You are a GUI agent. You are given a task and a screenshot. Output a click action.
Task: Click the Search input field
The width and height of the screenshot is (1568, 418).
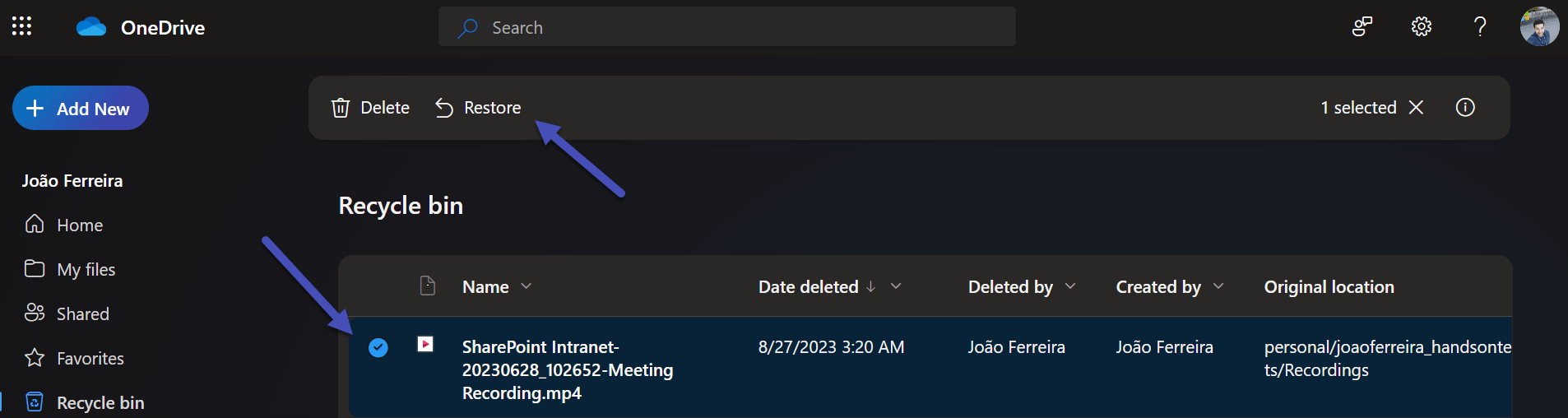click(726, 27)
